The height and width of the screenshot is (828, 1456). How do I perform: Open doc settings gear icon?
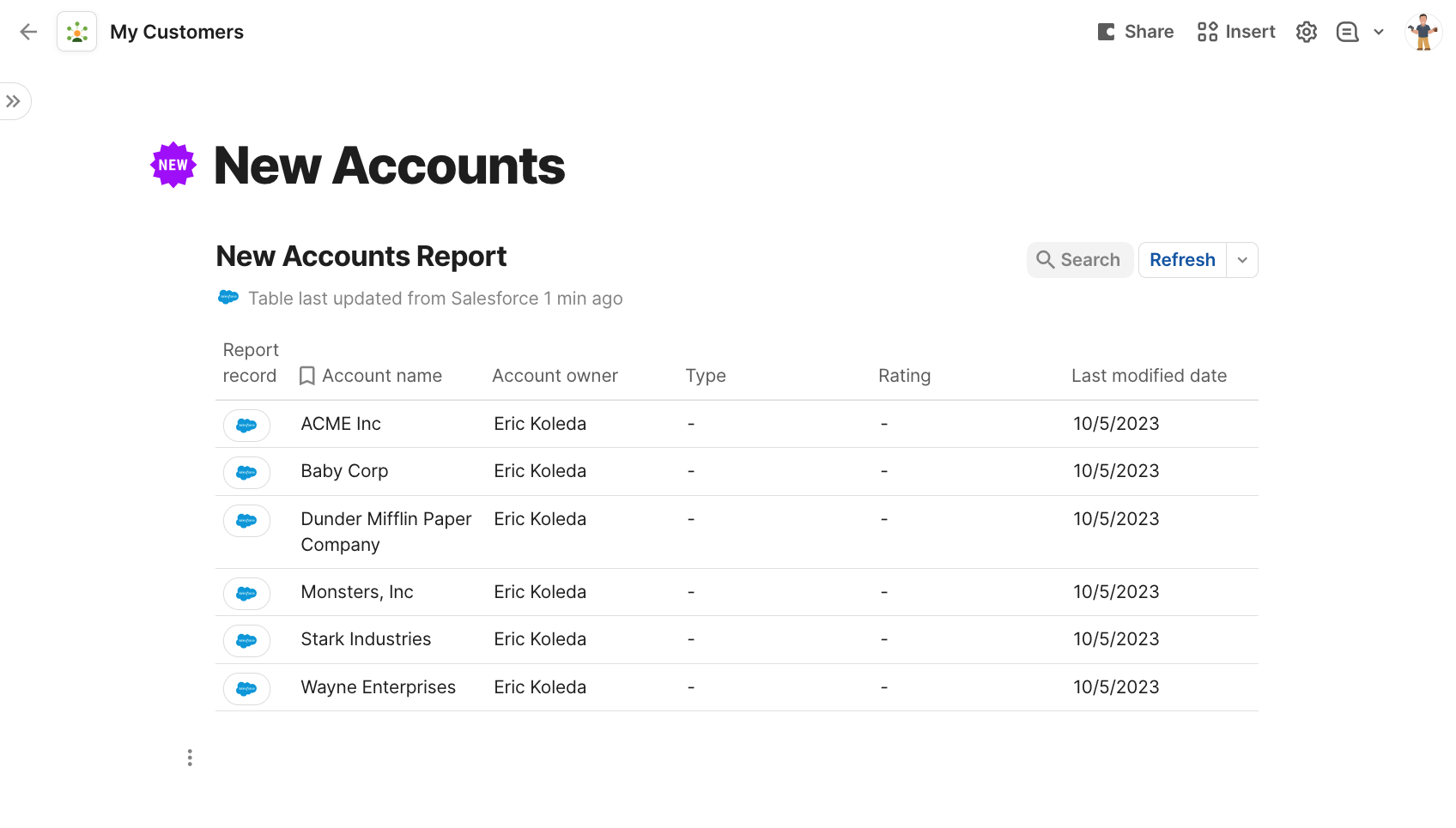(1307, 32)
